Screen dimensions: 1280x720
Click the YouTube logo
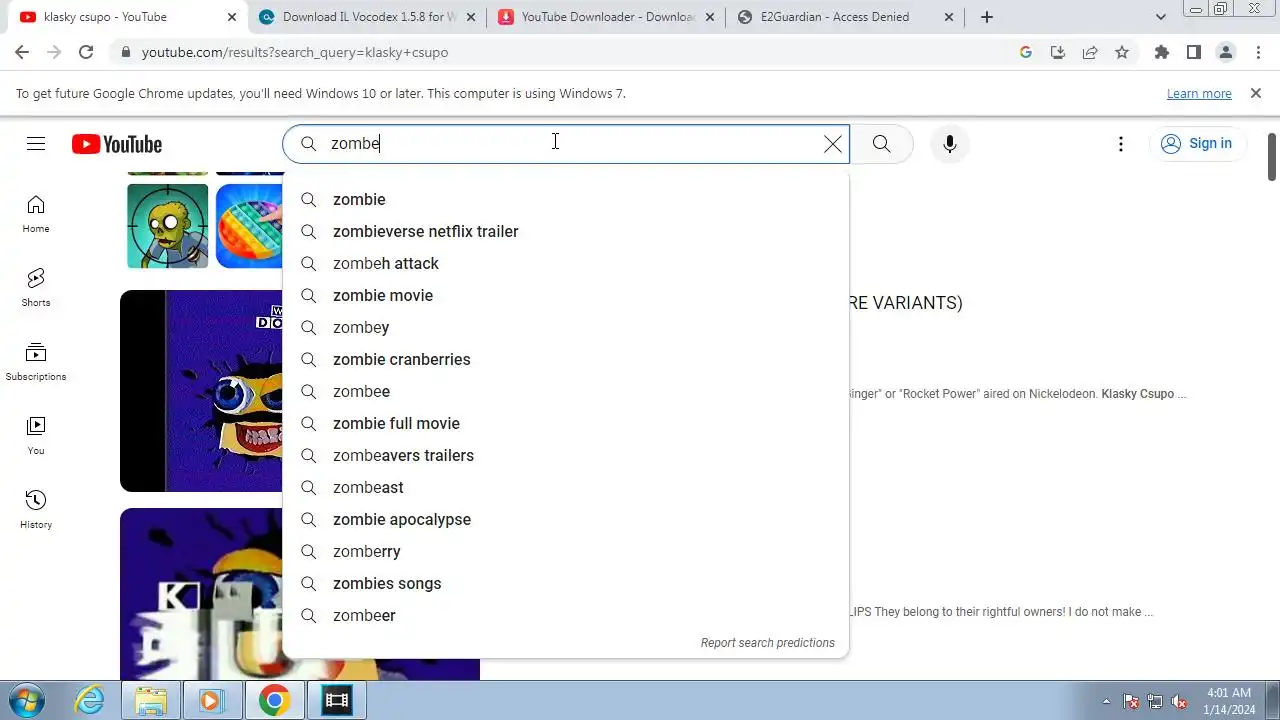click(117, 144)
